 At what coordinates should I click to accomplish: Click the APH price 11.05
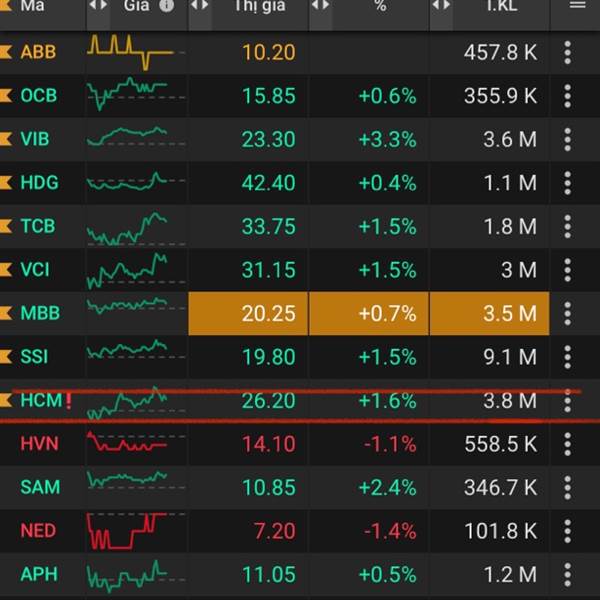(269, 575)
